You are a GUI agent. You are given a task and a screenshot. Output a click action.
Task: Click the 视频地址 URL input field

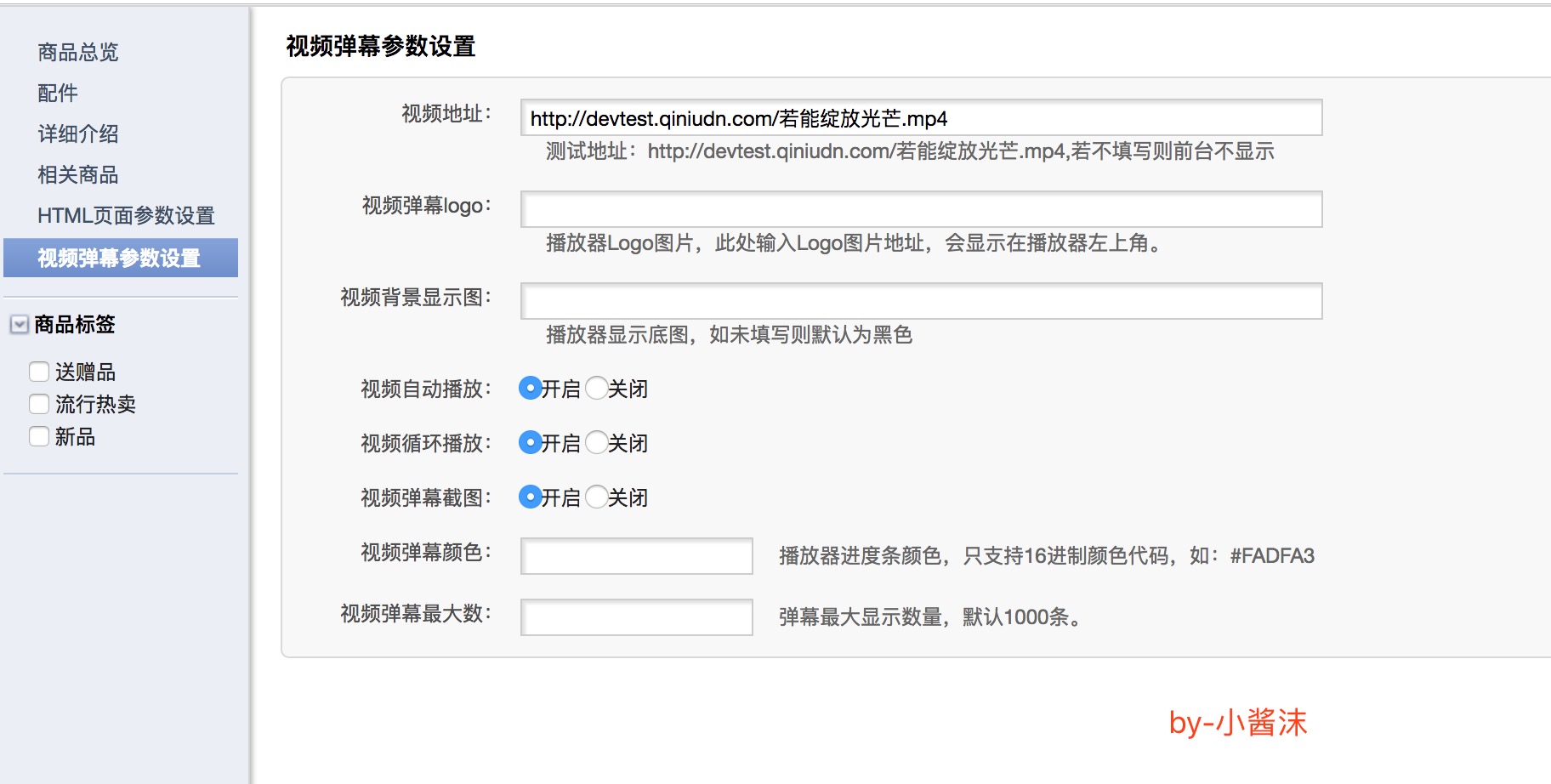[x=920, y=118]
